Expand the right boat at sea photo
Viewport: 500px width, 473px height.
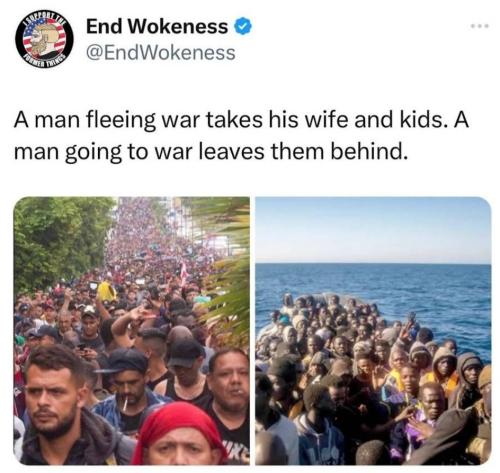coord(373,330)
